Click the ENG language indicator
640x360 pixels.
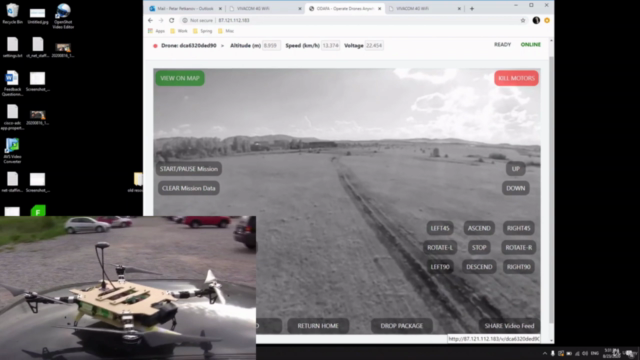pos(595,353)
